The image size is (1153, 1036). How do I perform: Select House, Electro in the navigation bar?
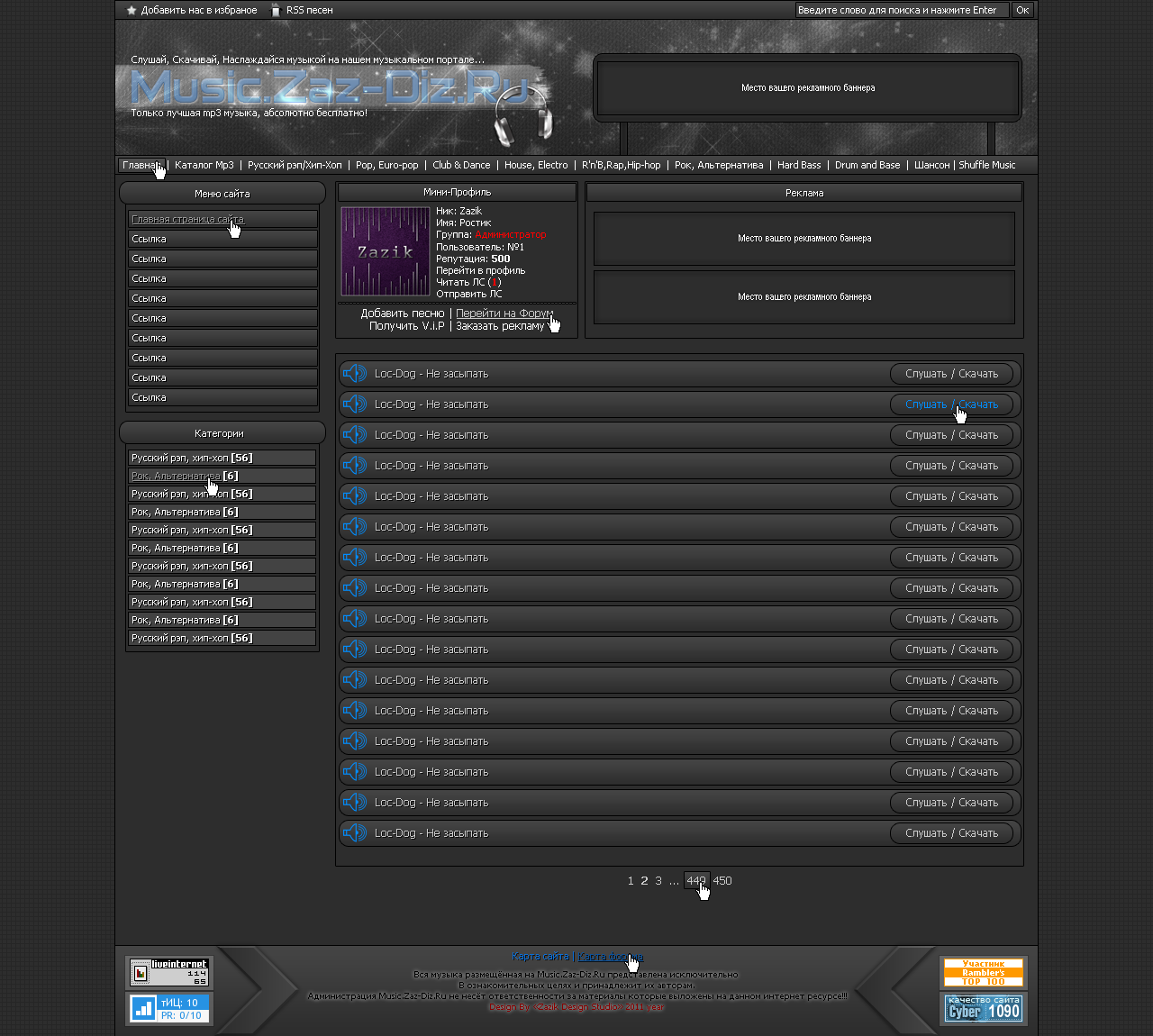click(x=536, y=165)
